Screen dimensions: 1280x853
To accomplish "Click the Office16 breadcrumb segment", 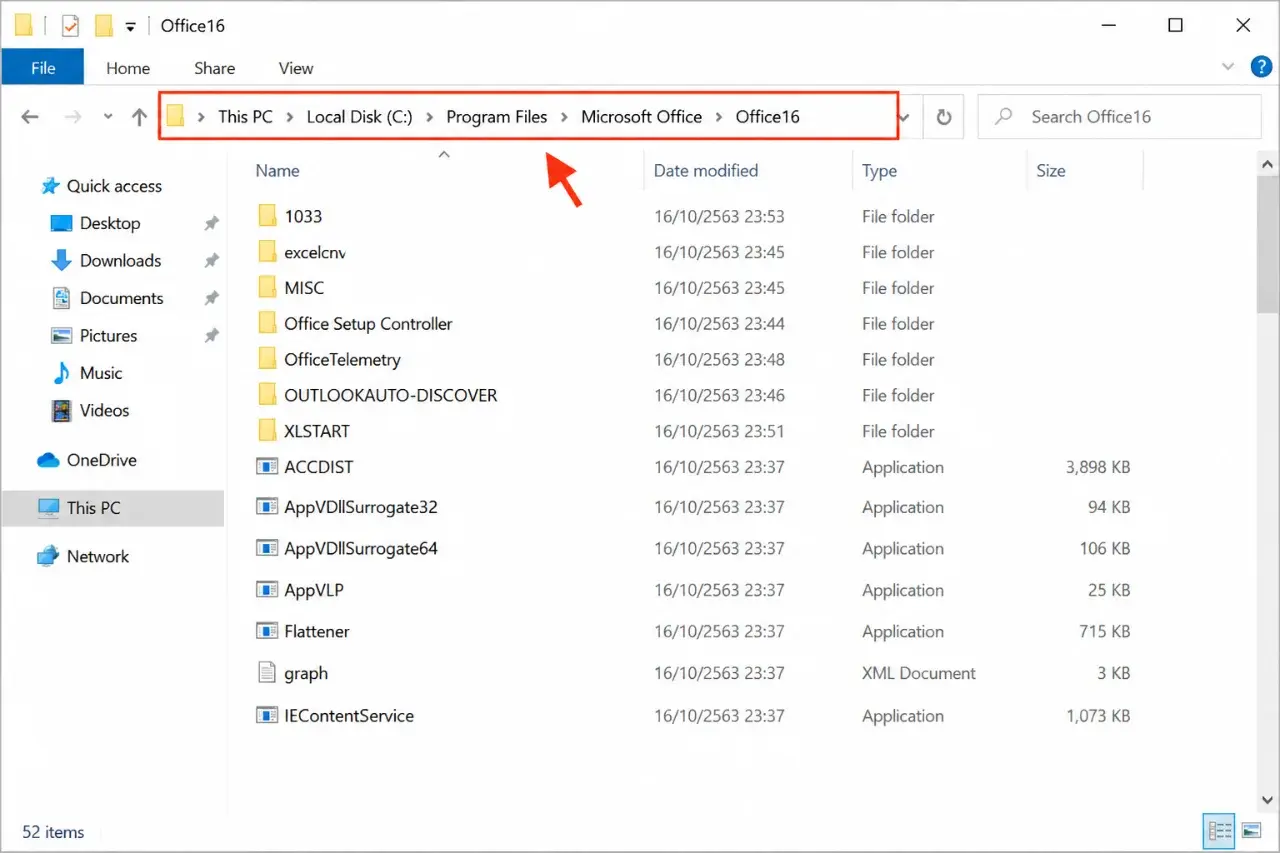I will (x=768, y=117).
